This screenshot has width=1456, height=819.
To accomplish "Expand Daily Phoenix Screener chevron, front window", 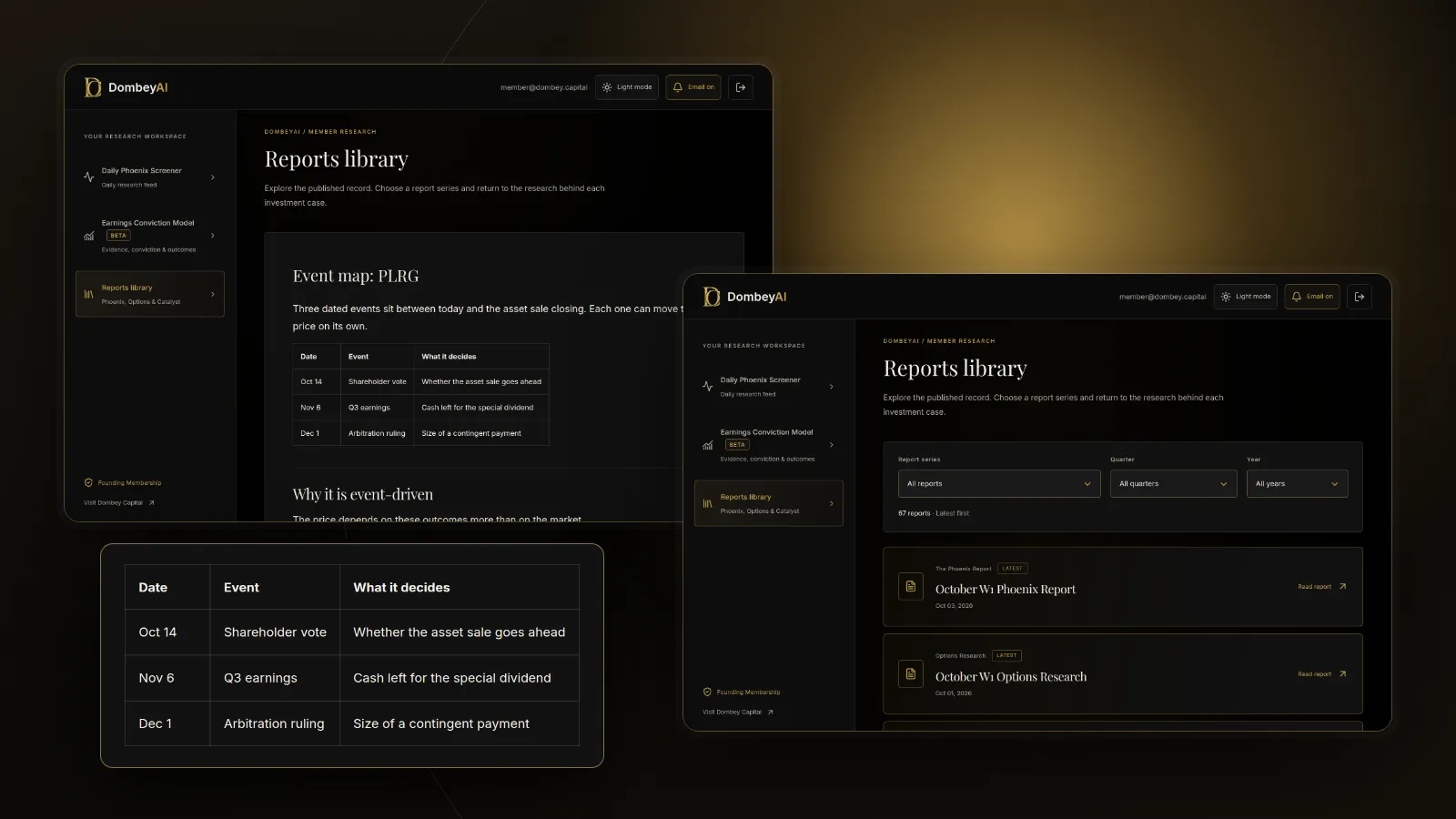I will tap(832, 387).
